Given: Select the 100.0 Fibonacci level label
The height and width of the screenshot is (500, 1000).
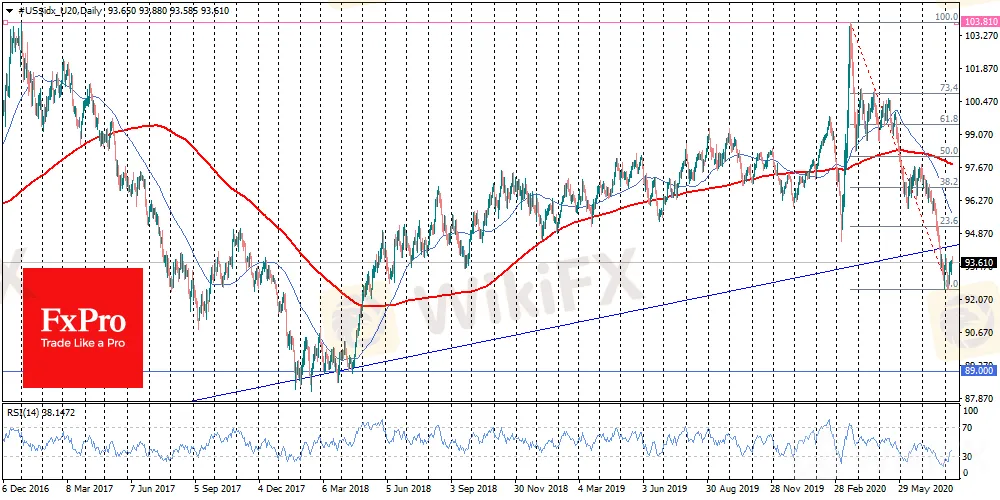Looking at the screenshot, I should (945, 17).
